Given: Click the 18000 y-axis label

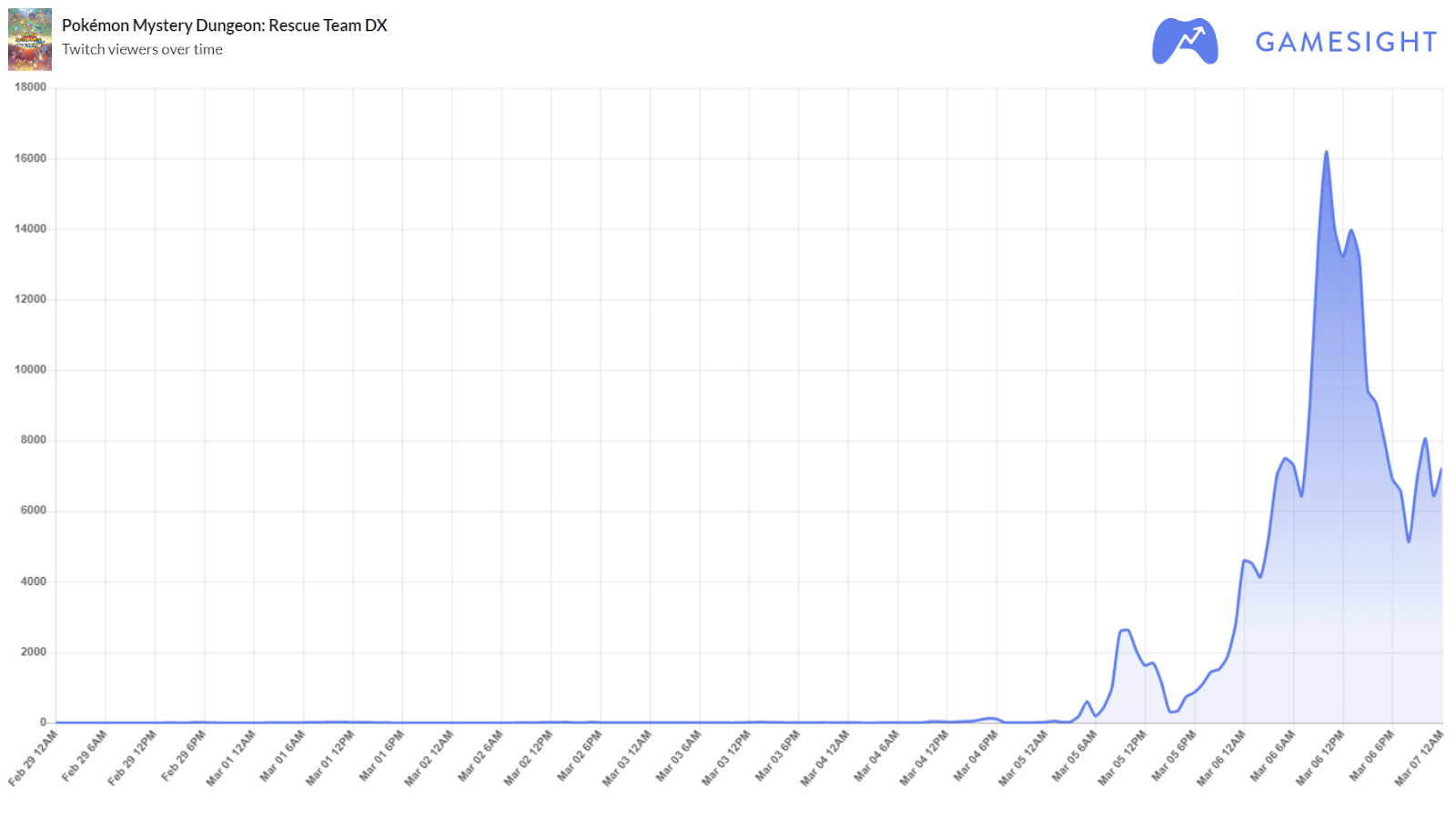Looking at the screenshot, I should click(30, 87).
